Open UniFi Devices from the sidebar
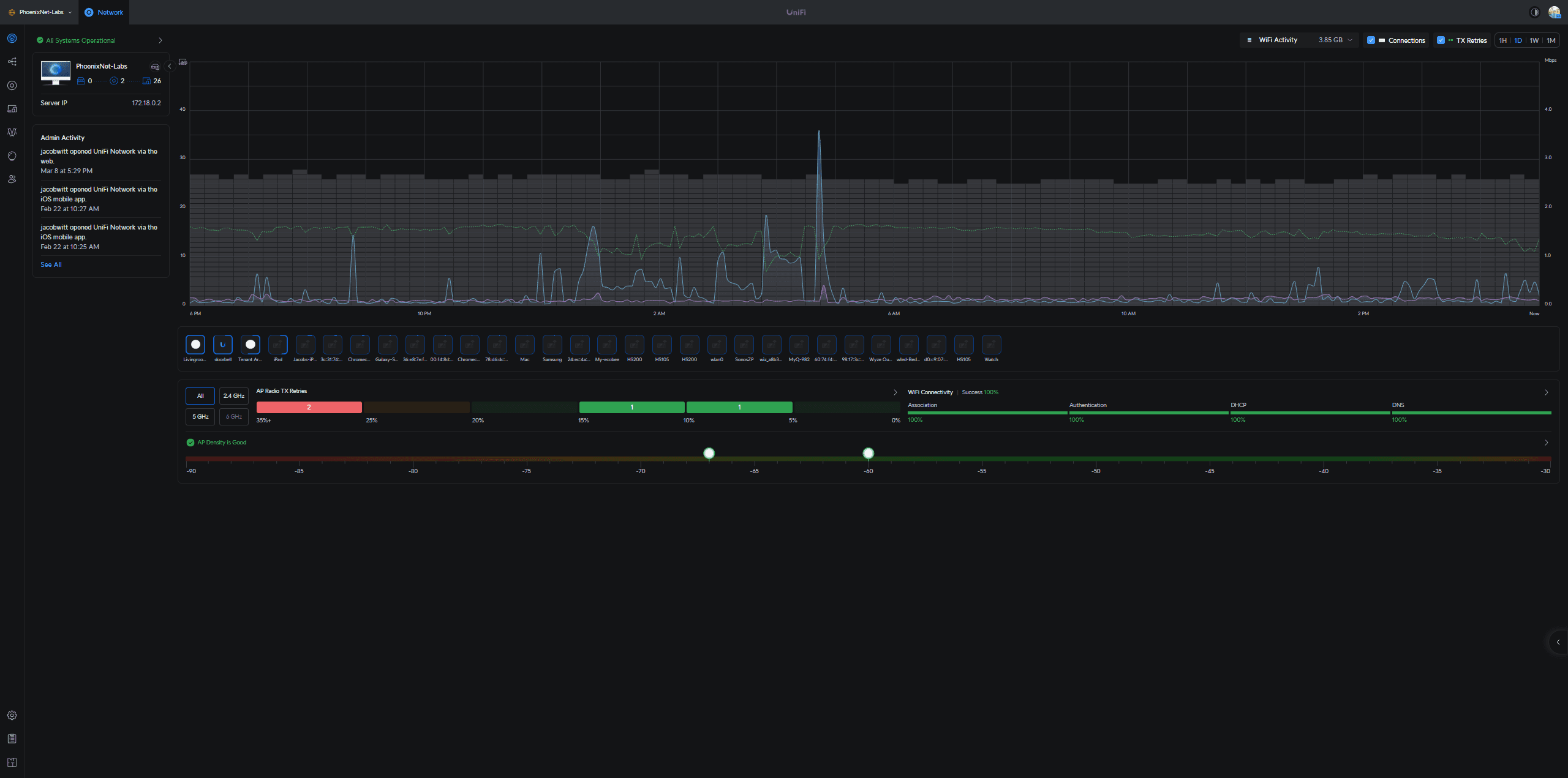This screenshot has height=778, width=1568. [12, 86]
